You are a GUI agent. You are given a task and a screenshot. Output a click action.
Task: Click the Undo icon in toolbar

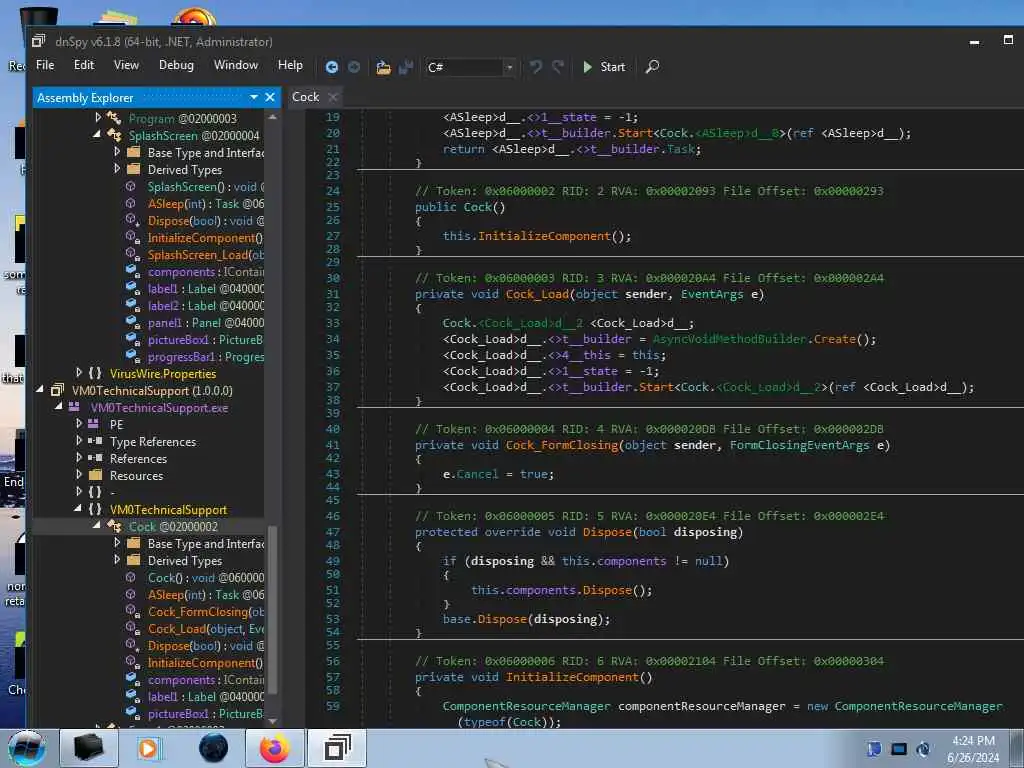coord(536,67)
